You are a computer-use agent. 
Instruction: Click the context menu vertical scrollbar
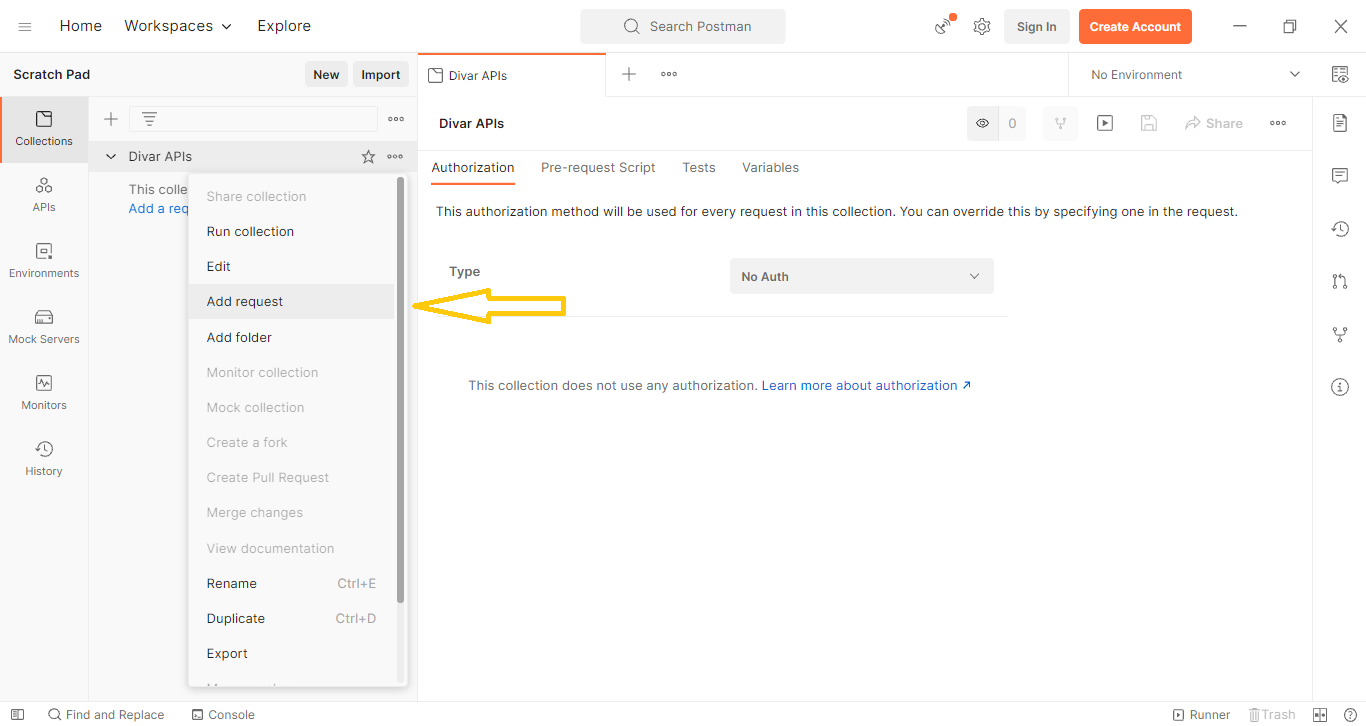click(x=400, y=390)
